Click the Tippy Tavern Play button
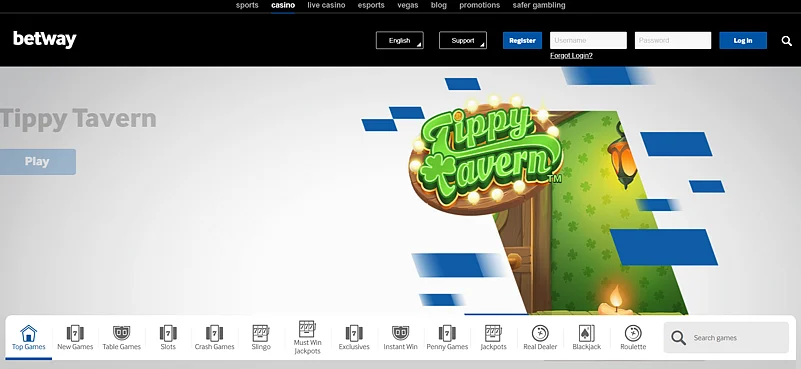 38,162
